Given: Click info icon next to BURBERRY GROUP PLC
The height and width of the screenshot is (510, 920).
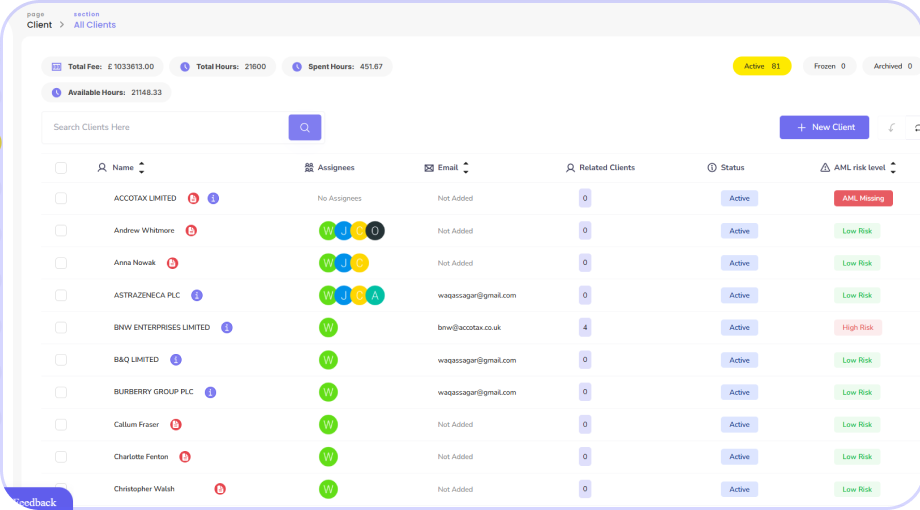Looking at the screenshot, I should [210, 392].
